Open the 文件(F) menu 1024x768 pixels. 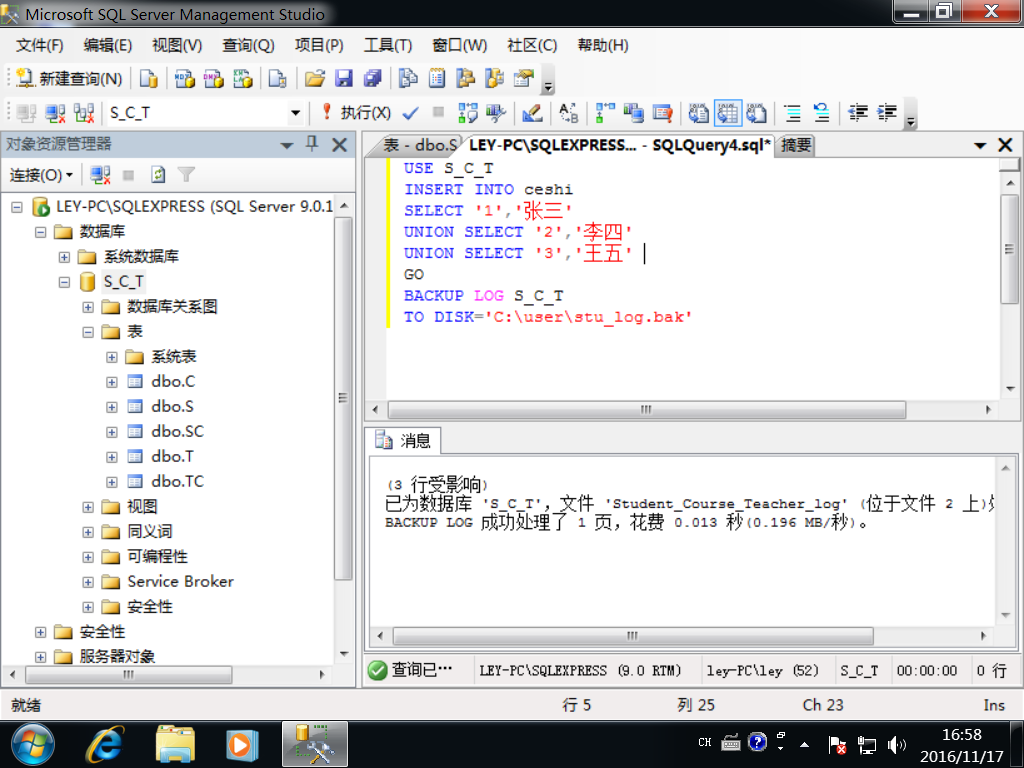click(39, 45)
